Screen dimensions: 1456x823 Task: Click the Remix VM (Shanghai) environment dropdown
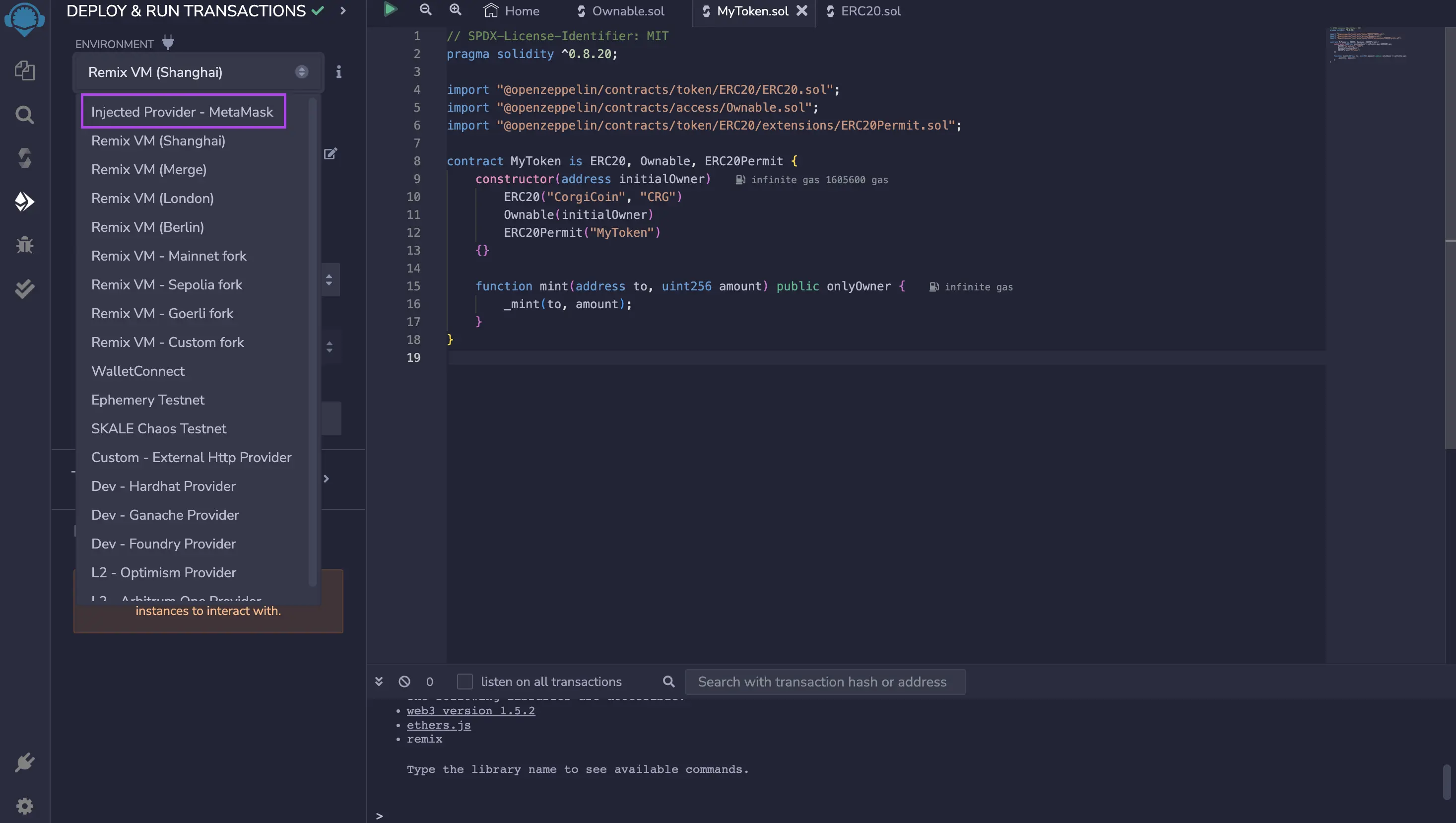click(198, 72)
